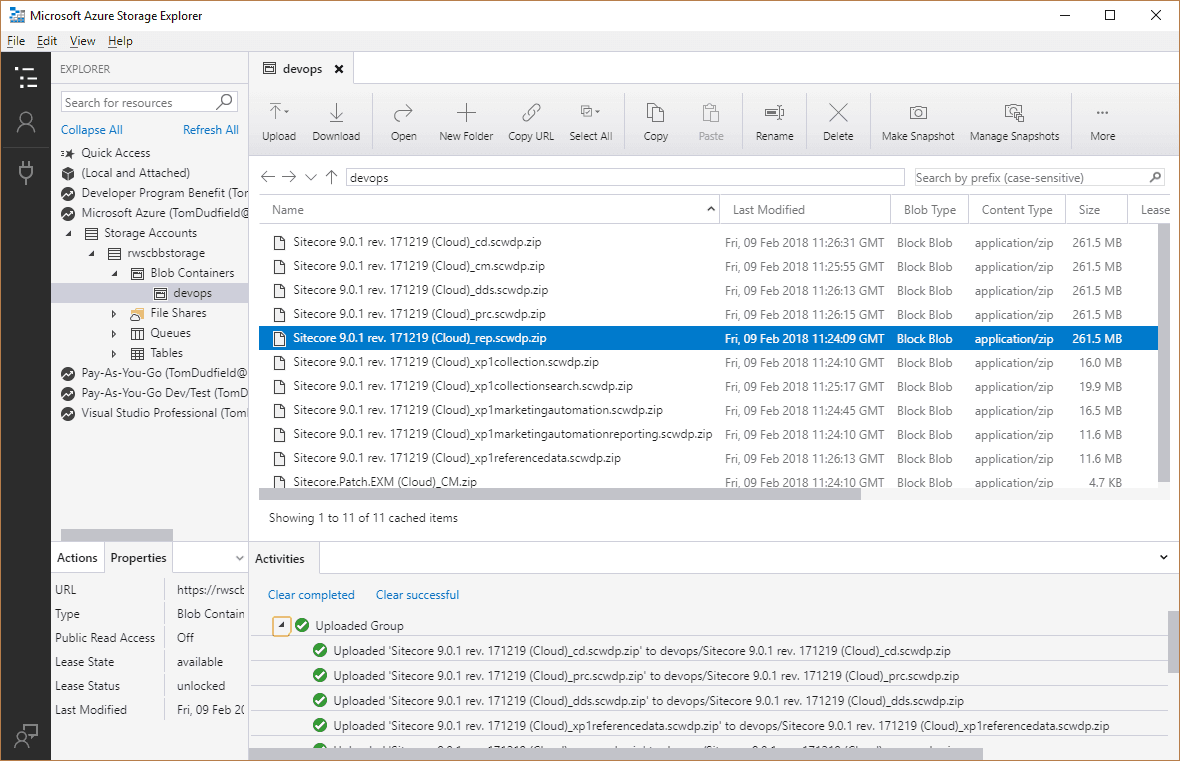Open Account Management person icon
This screenshot has height=761, width=1180.
click(x=26, y=123)
